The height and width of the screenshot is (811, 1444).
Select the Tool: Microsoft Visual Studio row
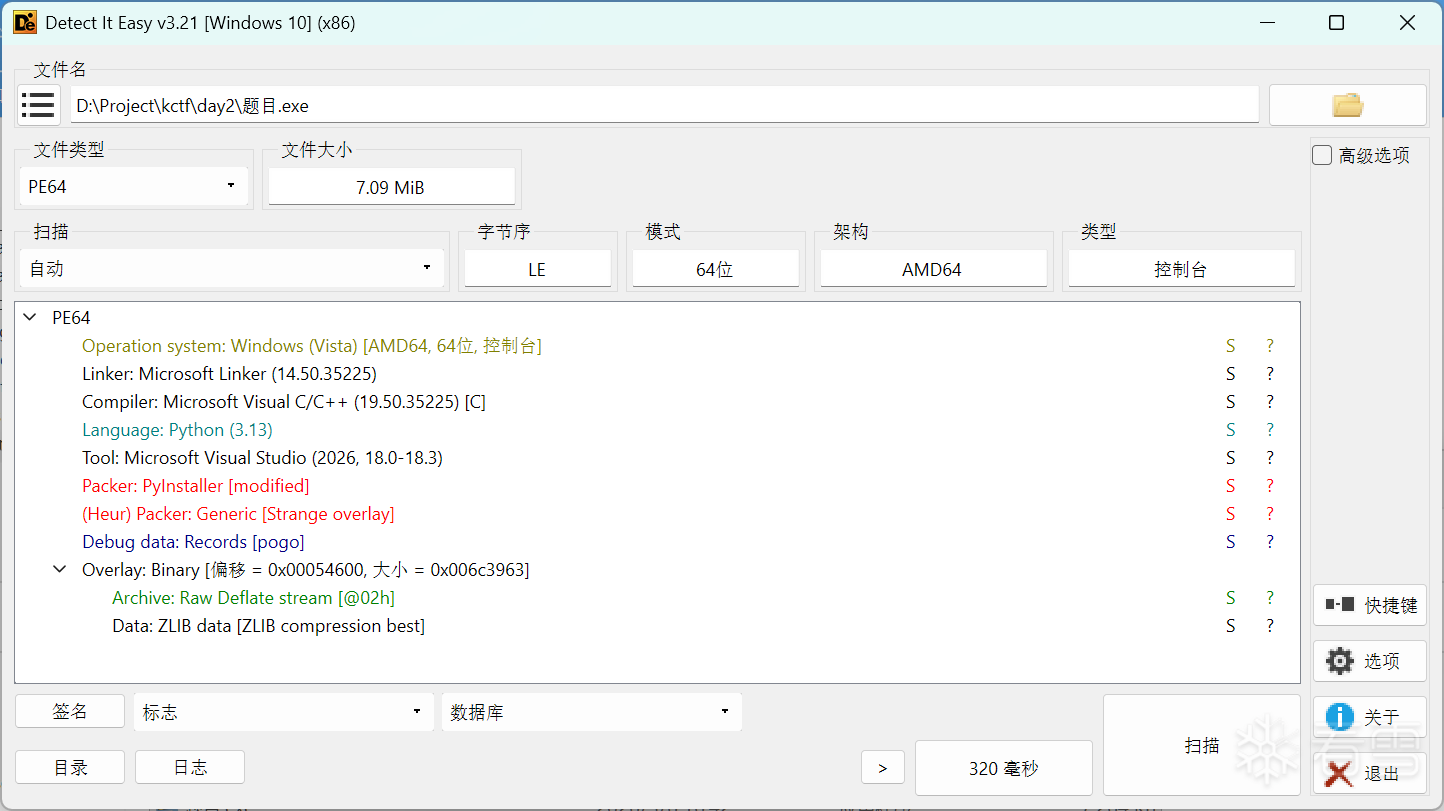click(x=658, y=458)
